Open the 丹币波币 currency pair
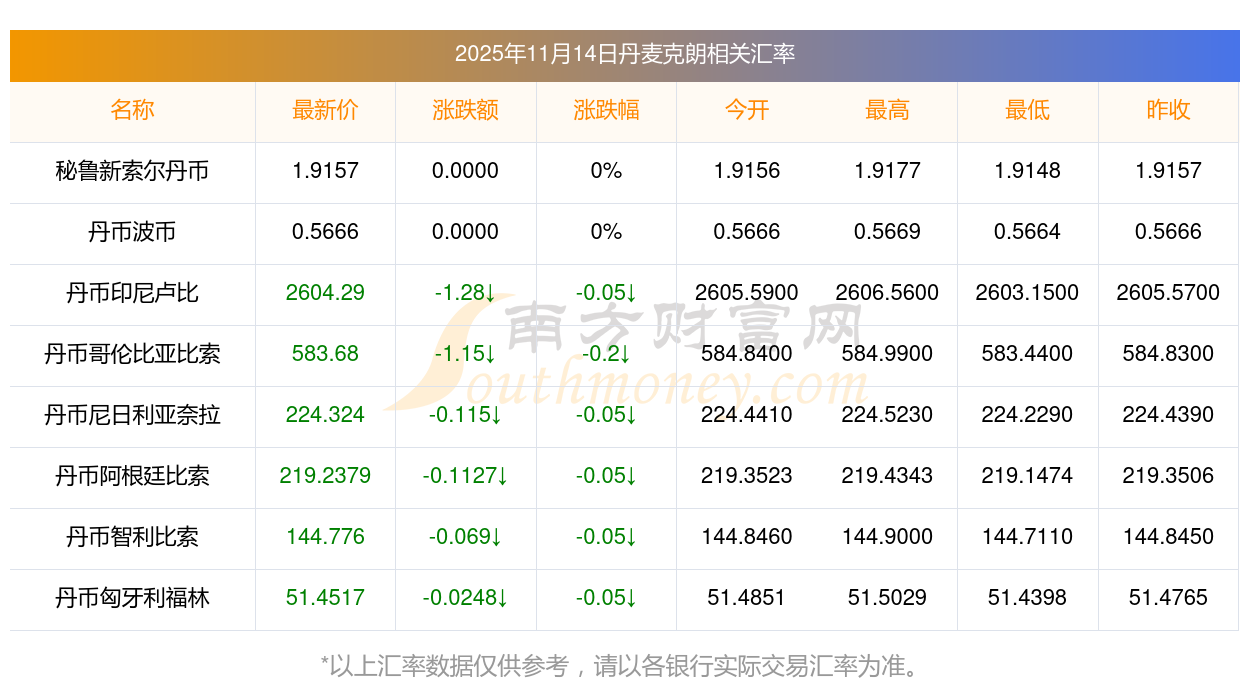The height and width of the screenshot is (697, 1250). click(132, 232)
